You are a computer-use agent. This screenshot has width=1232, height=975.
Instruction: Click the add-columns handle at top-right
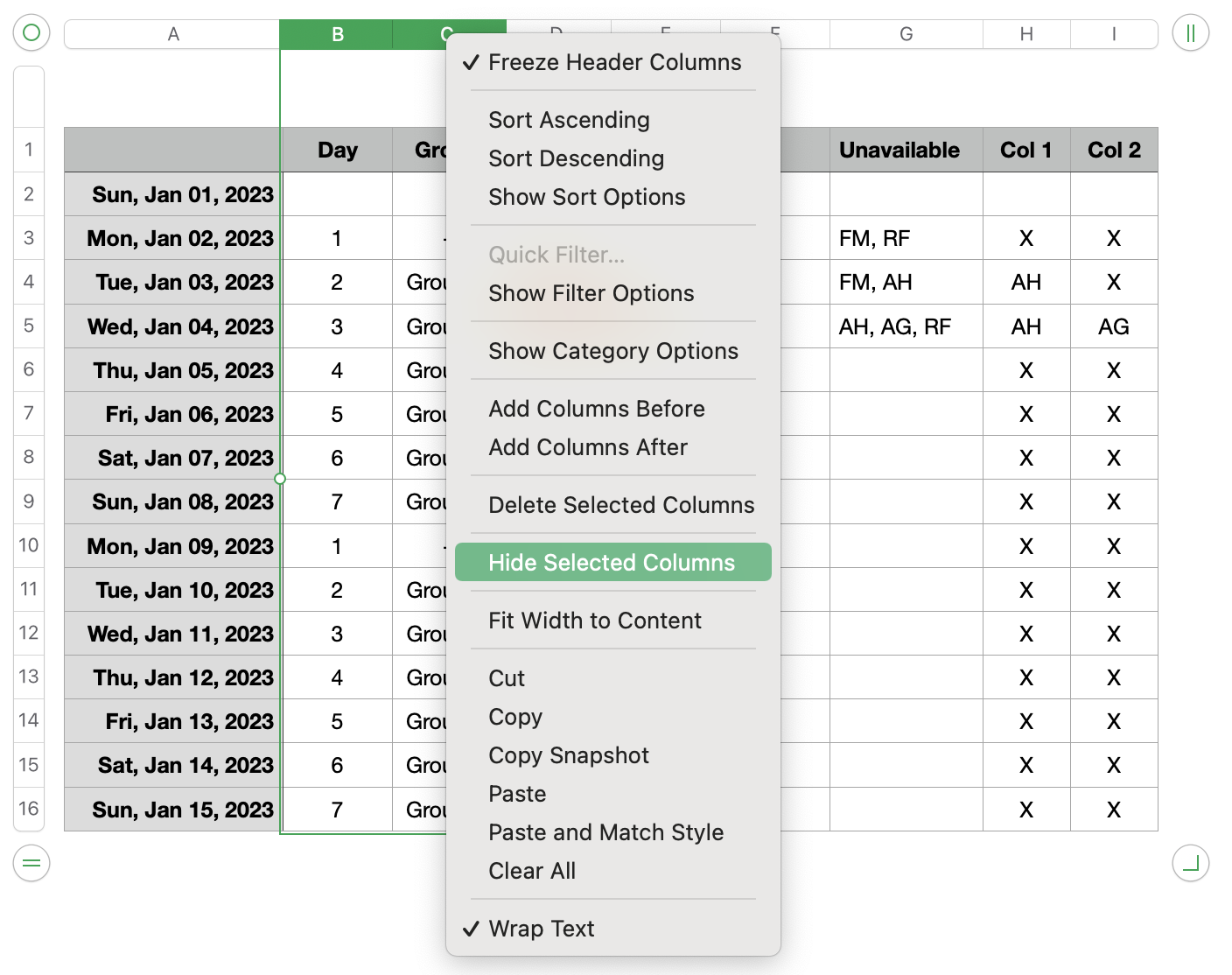tap(1190, 32)
